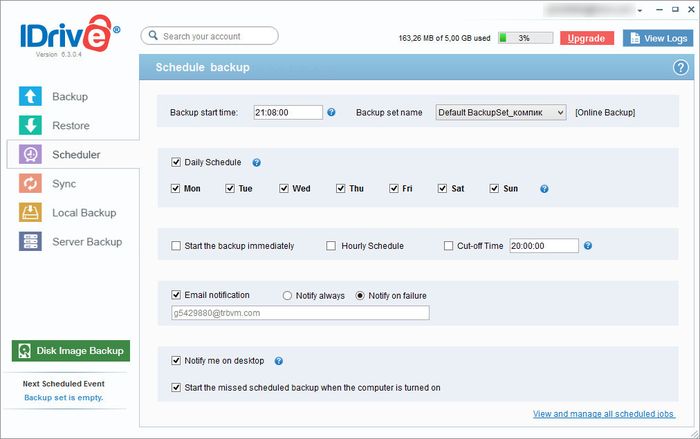Uncheck the Daily Schedule checkbox

point(177,162)
